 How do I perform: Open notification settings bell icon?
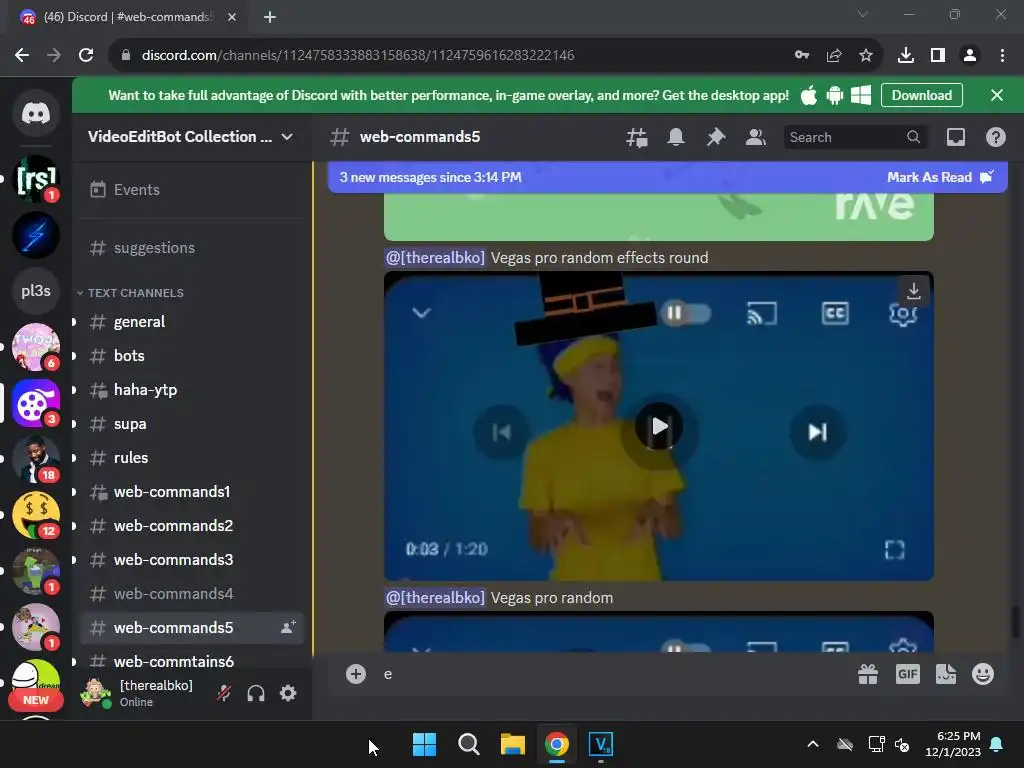676,137
